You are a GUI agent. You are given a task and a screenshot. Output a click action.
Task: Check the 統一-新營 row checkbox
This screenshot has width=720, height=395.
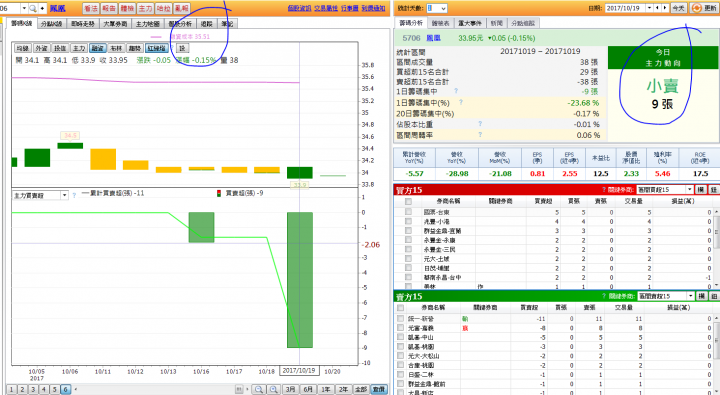tap(400, 318)
